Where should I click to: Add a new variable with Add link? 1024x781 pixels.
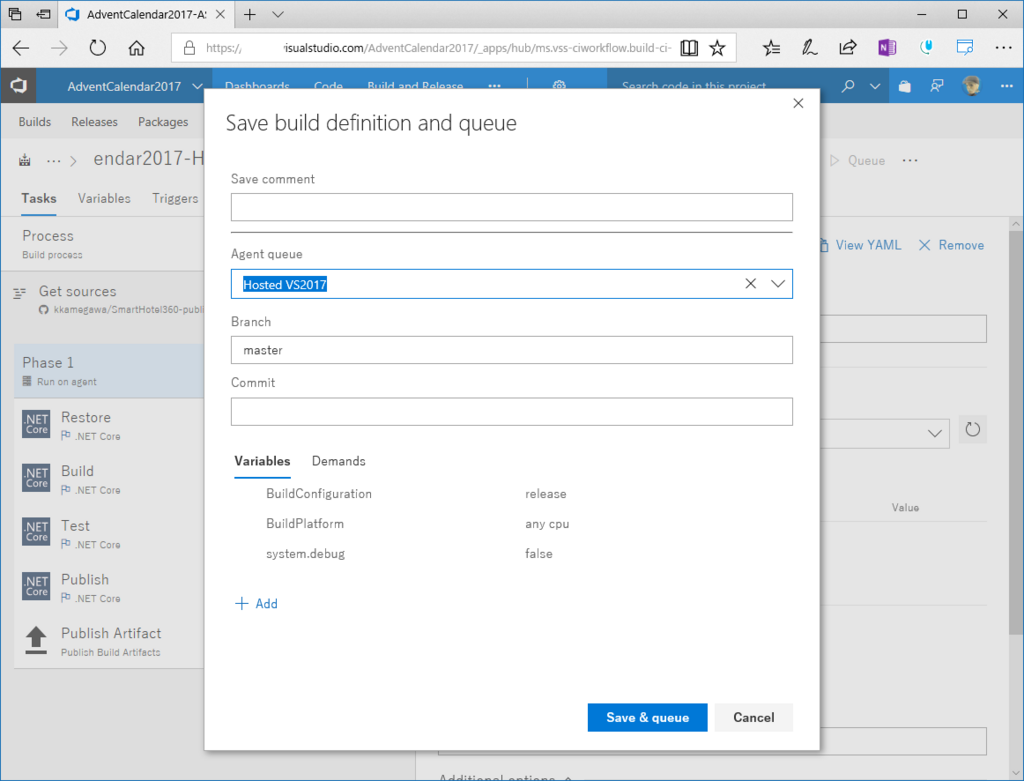256,603
